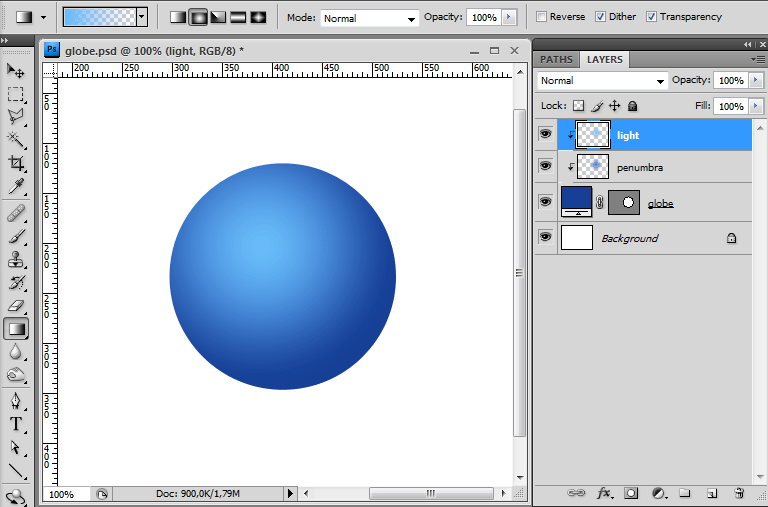Screen dimensions: 768x507
Task: Switch to the Paths tab
Action: 556,59
